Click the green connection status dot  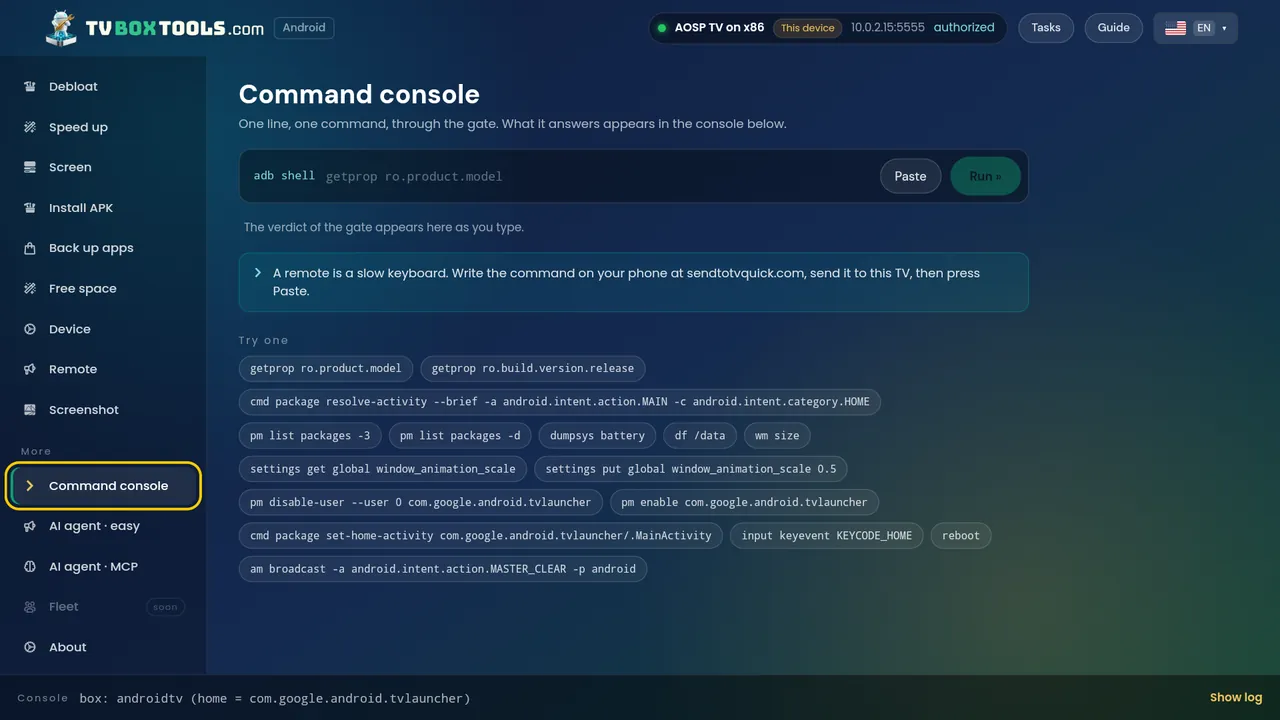point(661,28)
